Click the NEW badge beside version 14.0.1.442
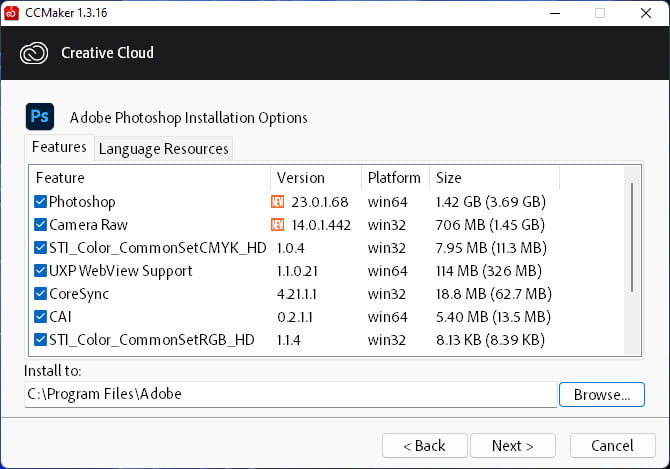 tap(277, 225)
